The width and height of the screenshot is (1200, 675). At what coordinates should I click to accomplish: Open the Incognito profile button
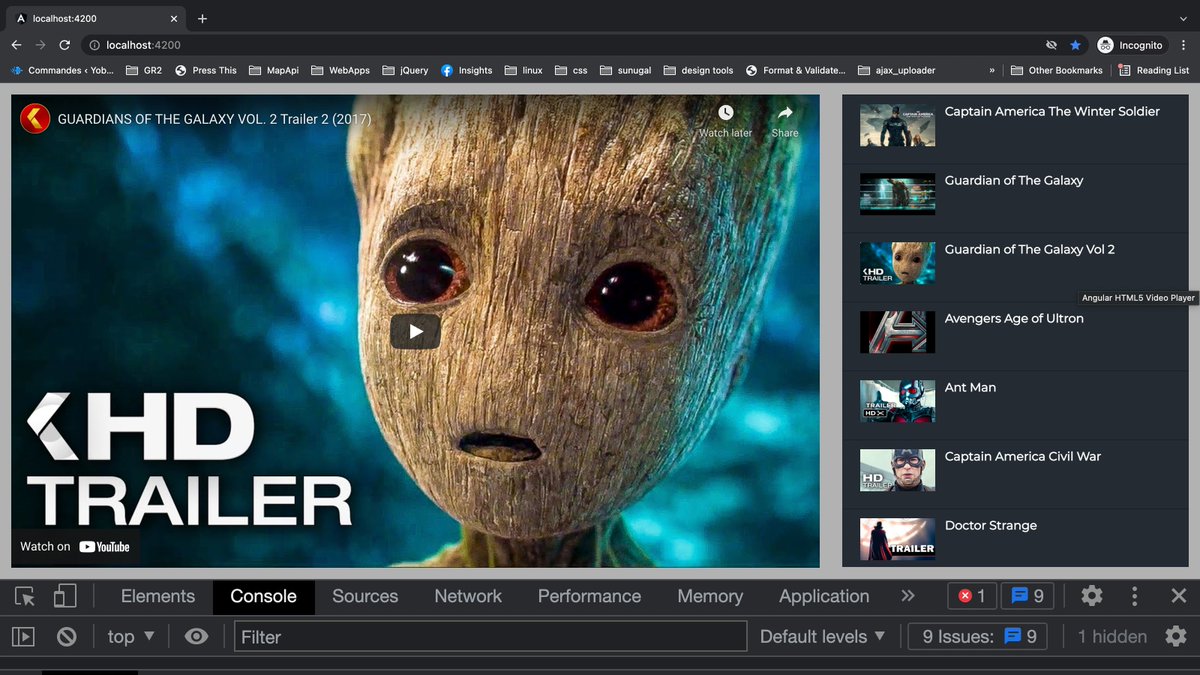(1131, 45)
